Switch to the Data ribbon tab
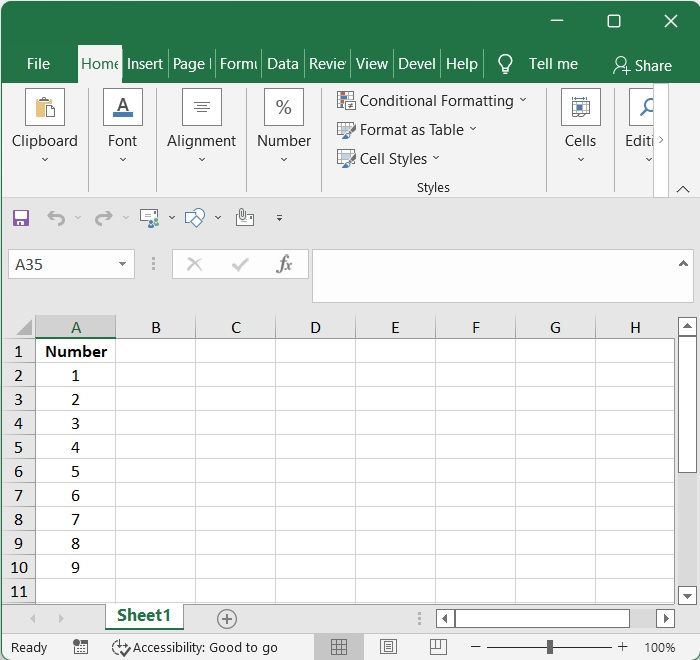Screen dimensions: 700x660 point(282,64)
